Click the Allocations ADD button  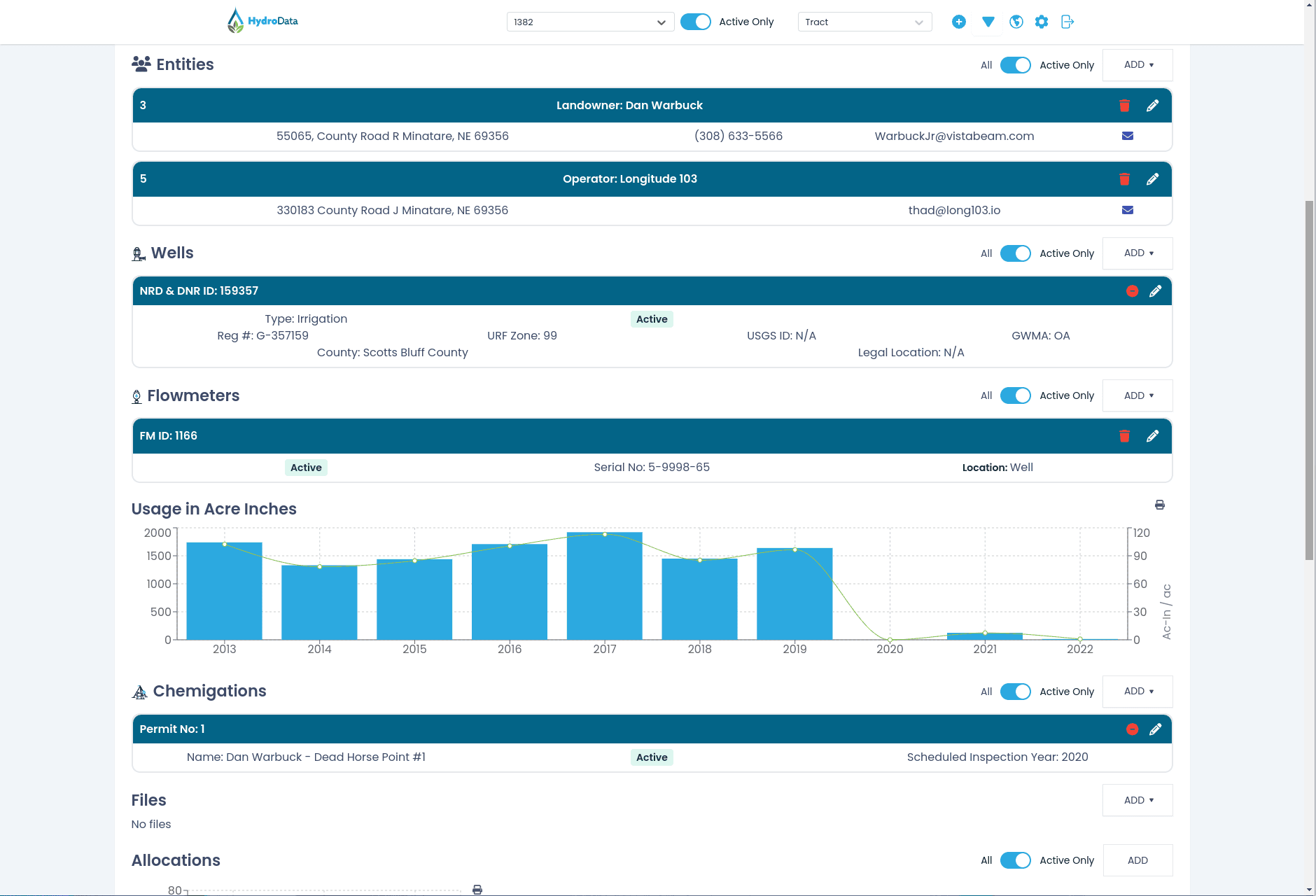(1137, 860)
